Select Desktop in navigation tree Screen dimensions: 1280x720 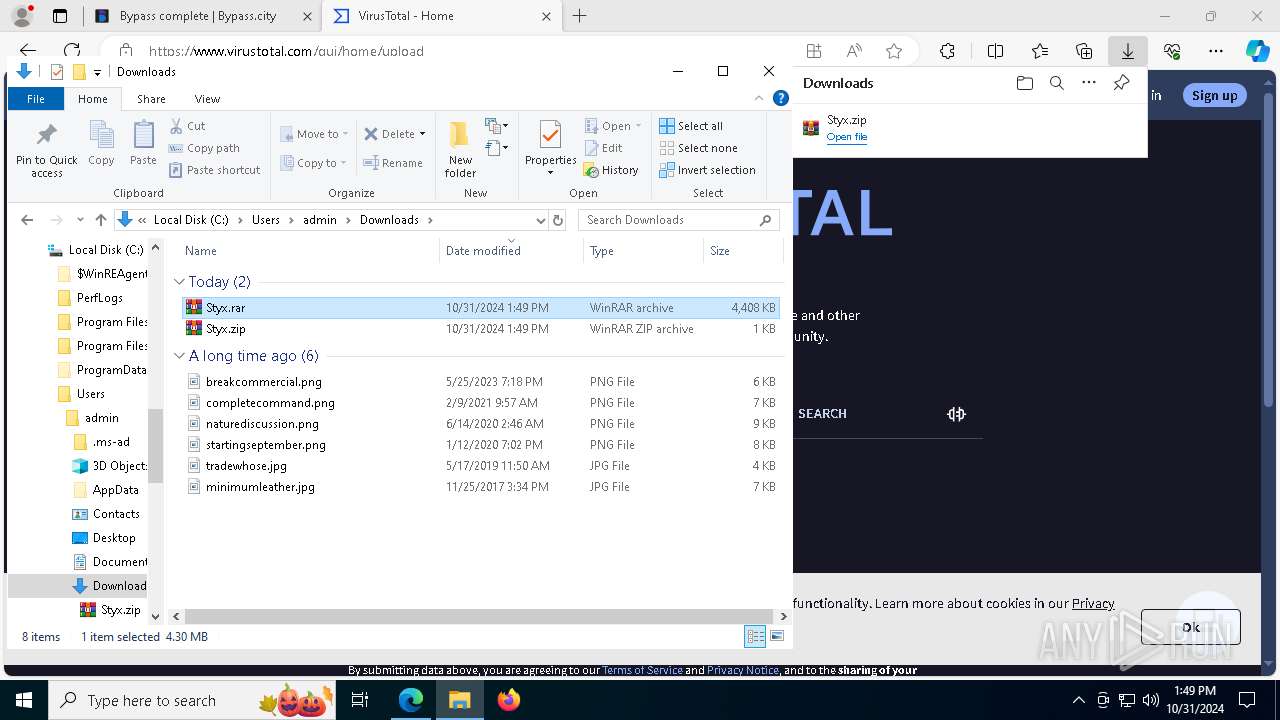coord(114,538)
